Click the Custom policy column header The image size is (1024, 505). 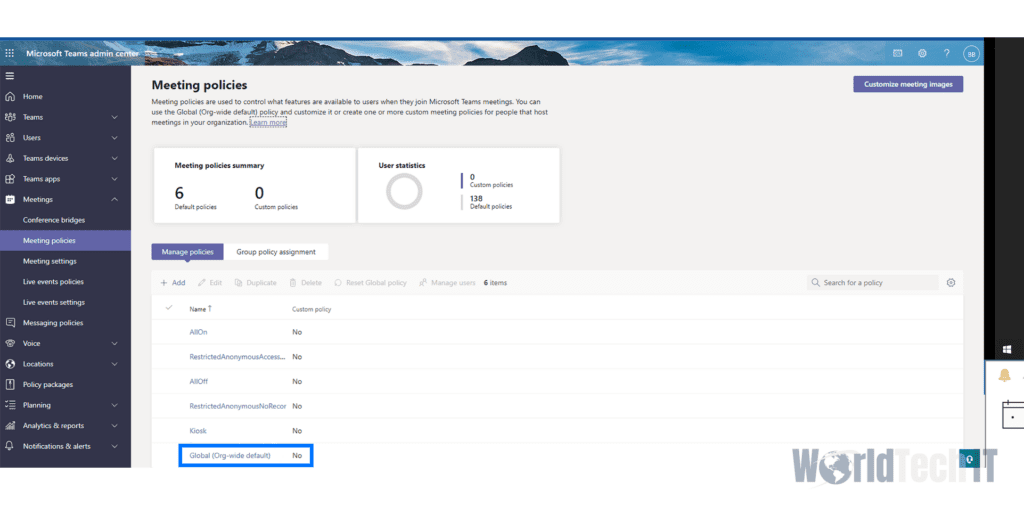[312, 309]
